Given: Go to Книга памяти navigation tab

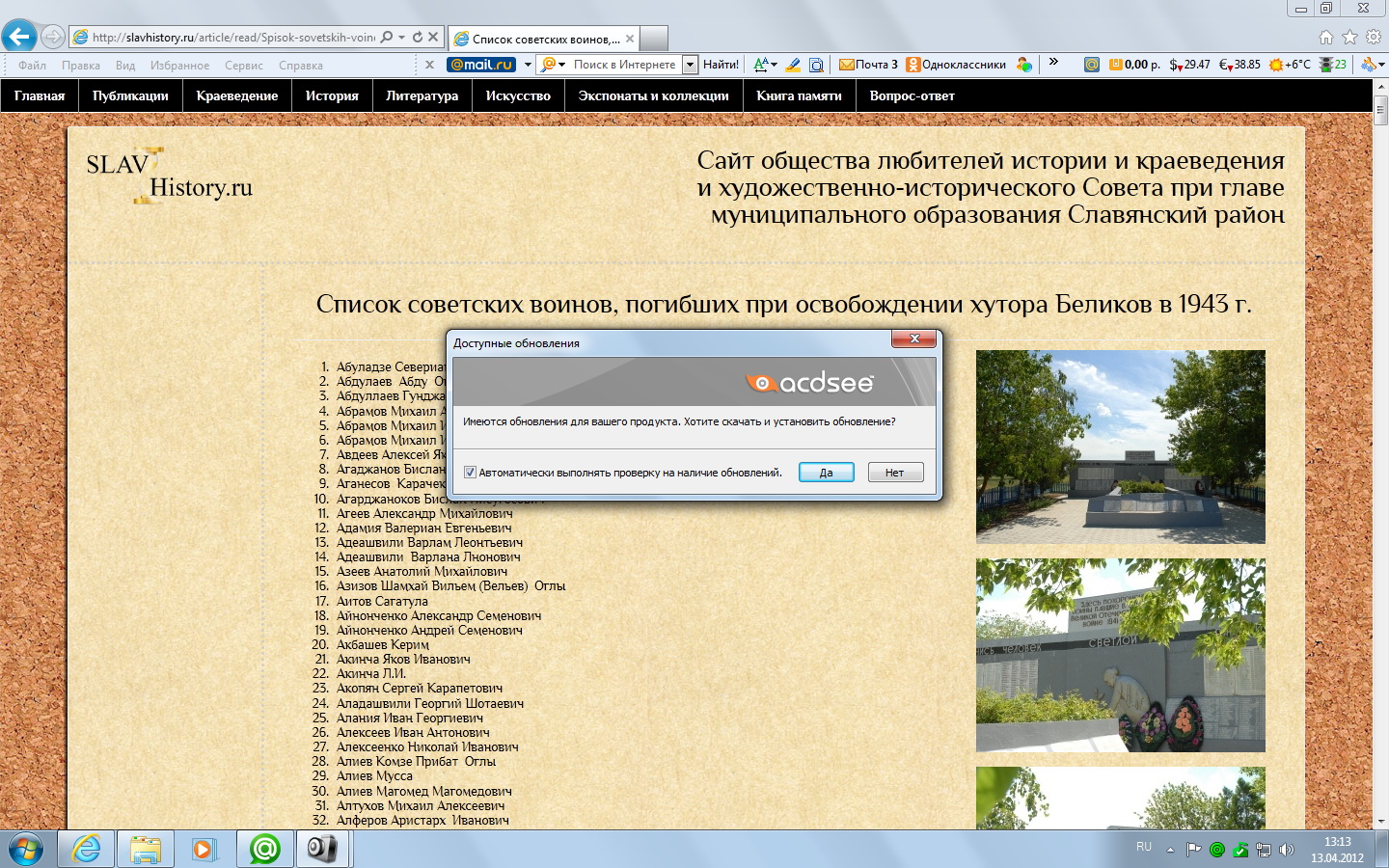Looking at the screenshot, I should click(799, 95).
